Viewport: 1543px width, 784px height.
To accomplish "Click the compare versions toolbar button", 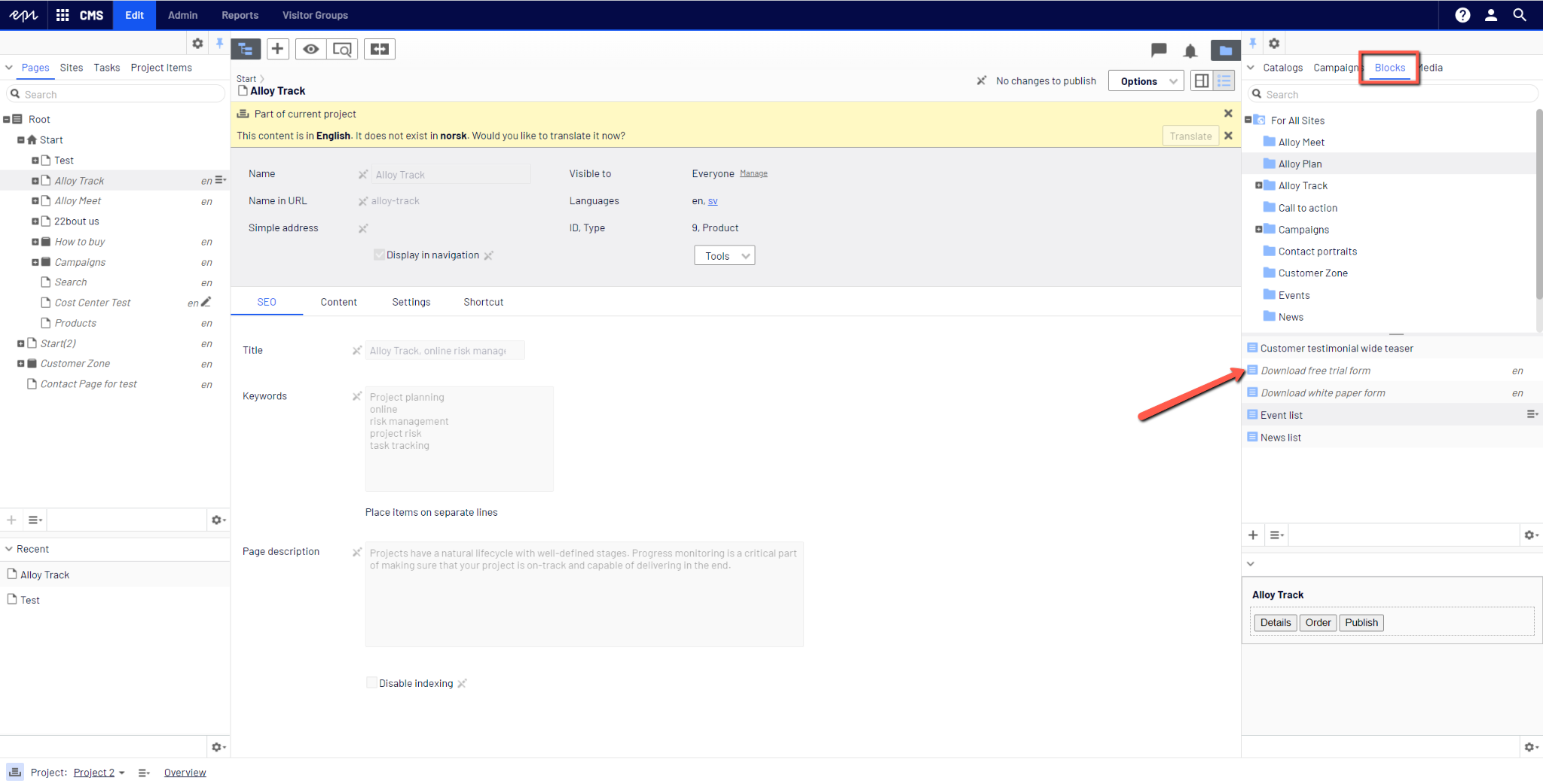I will coord(380,49).
